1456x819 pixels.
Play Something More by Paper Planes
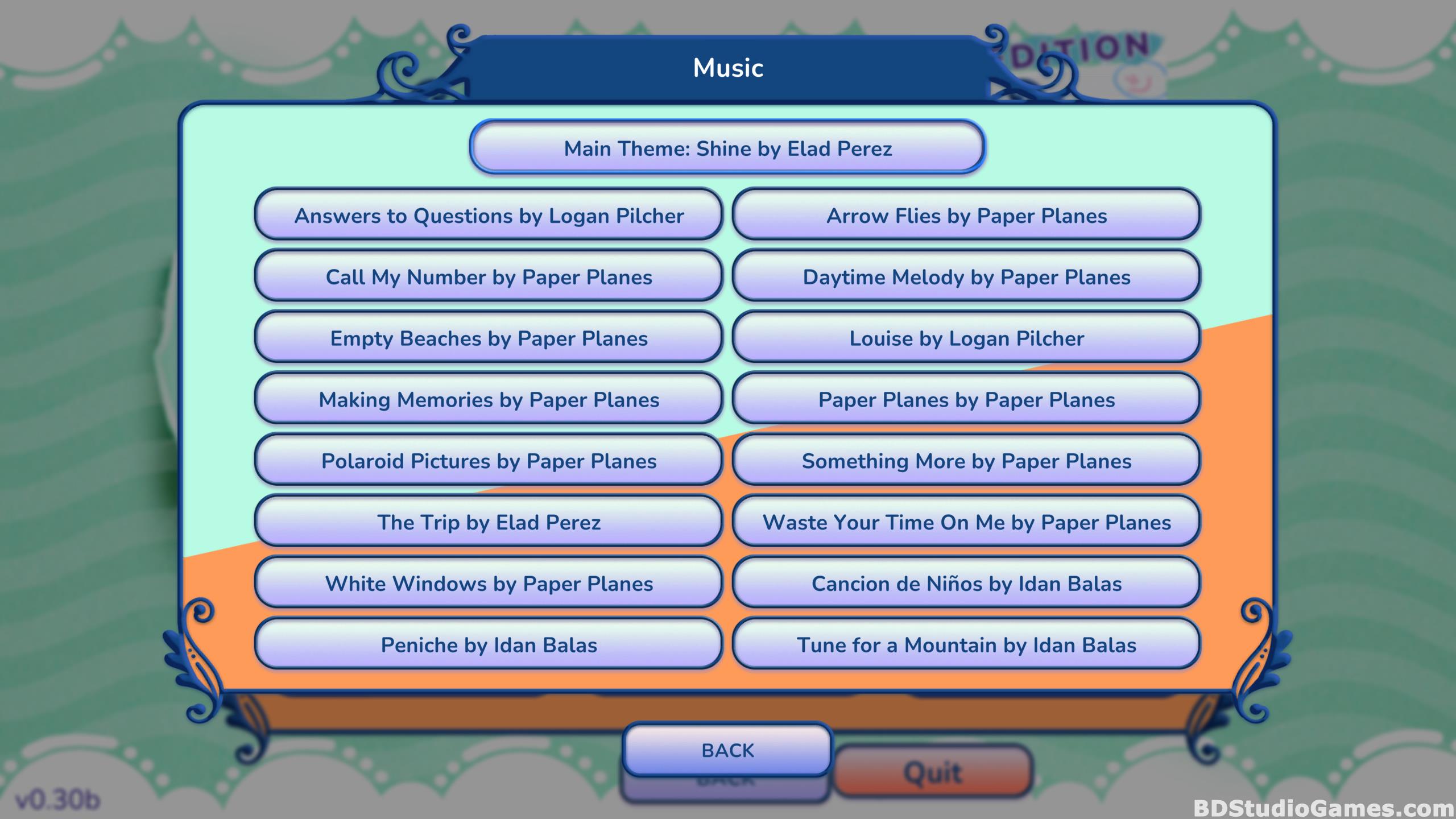pos(967,460)
